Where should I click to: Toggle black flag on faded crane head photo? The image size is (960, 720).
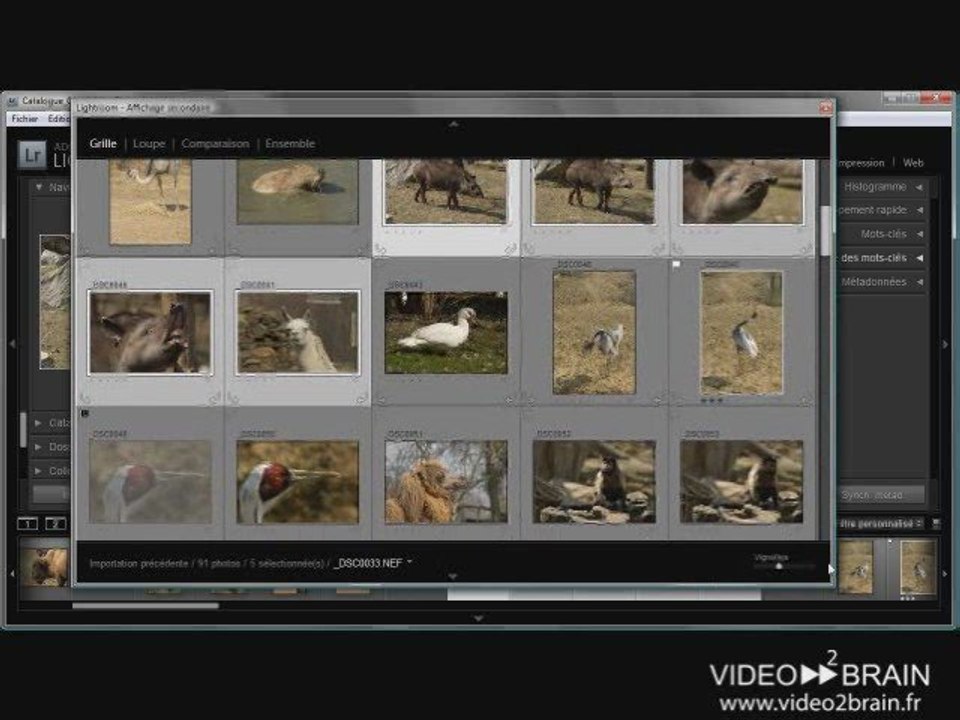pos(84,414)
